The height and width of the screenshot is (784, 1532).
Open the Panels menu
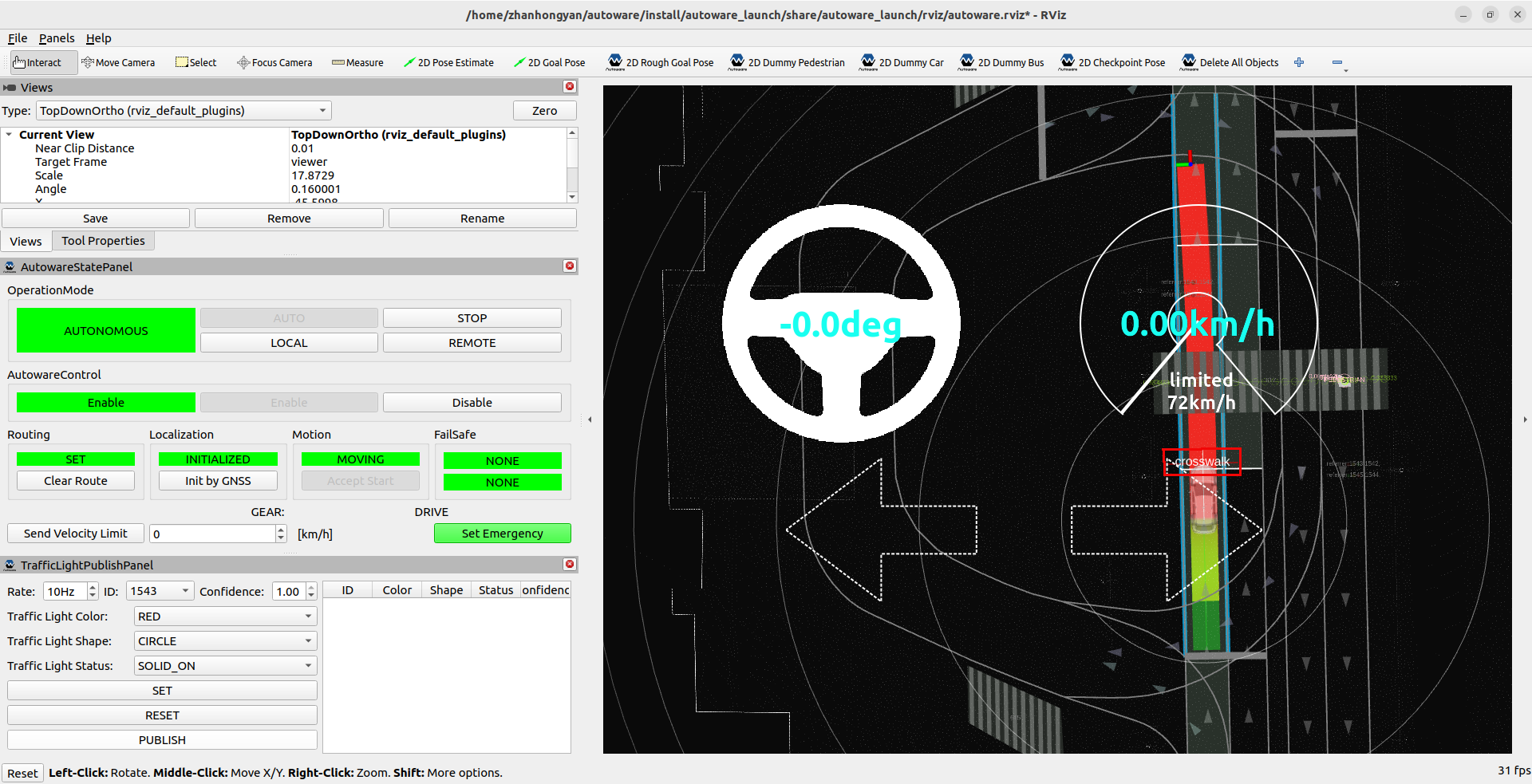pyautogui.click(x=57, y=38)
